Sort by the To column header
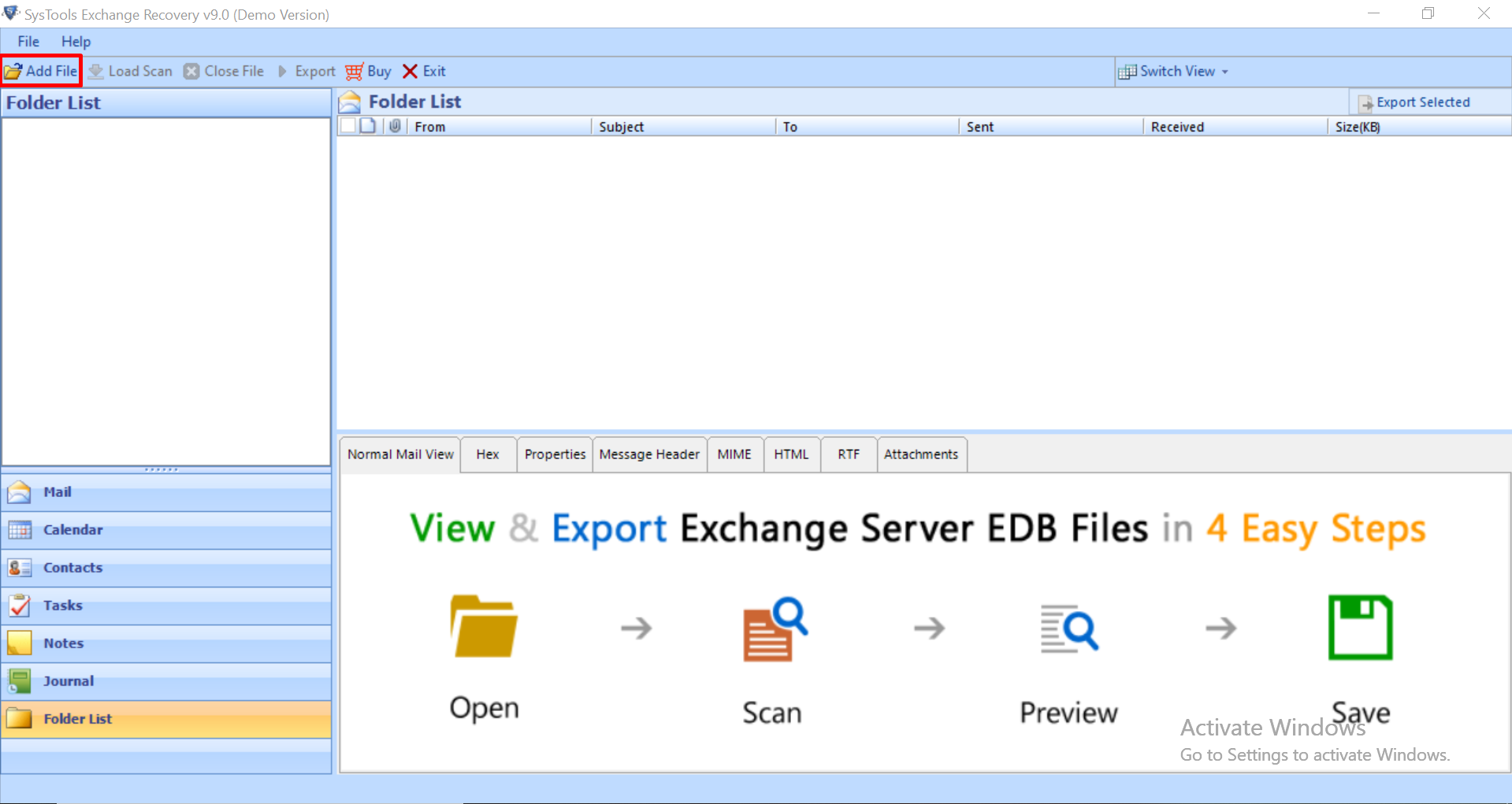This screenshot has height=804, width=1512. point(867,127)
